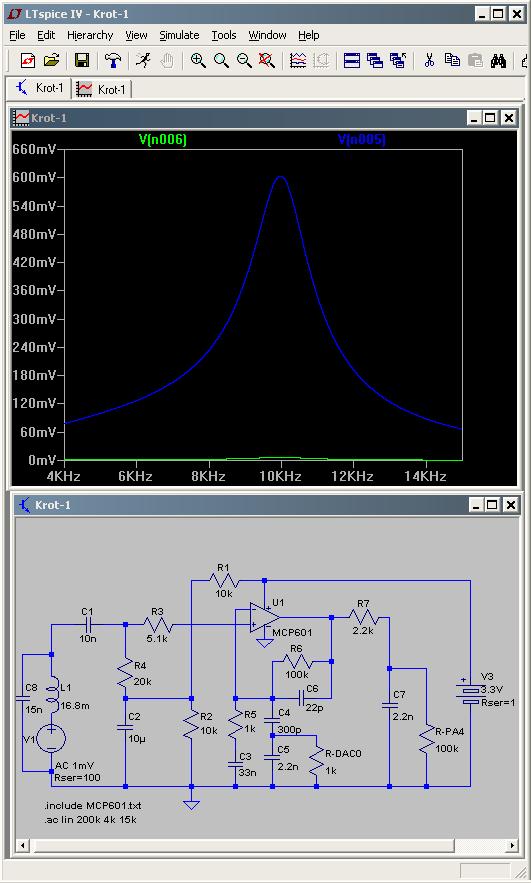Click horizontal scrollbar right arrow

pyautogui.click(x=512, y=845)
